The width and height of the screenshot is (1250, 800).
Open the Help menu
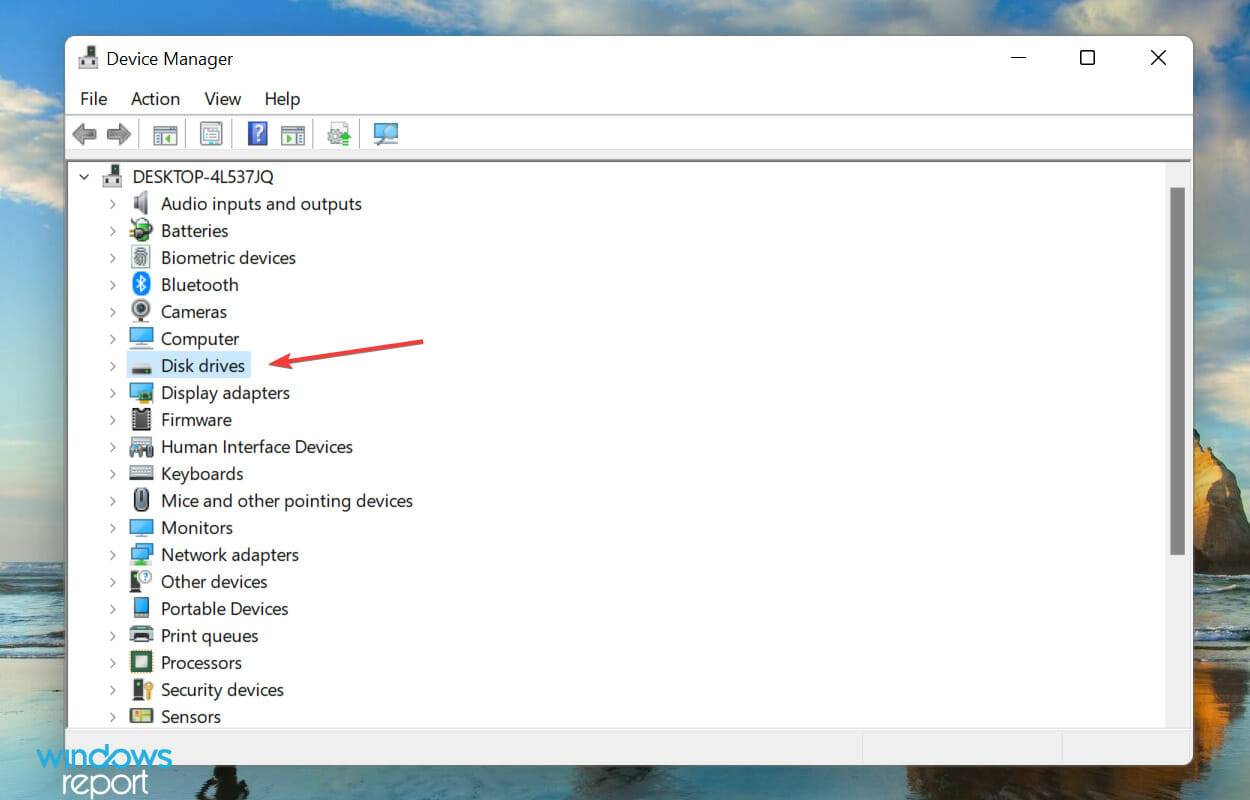point(282,99)
